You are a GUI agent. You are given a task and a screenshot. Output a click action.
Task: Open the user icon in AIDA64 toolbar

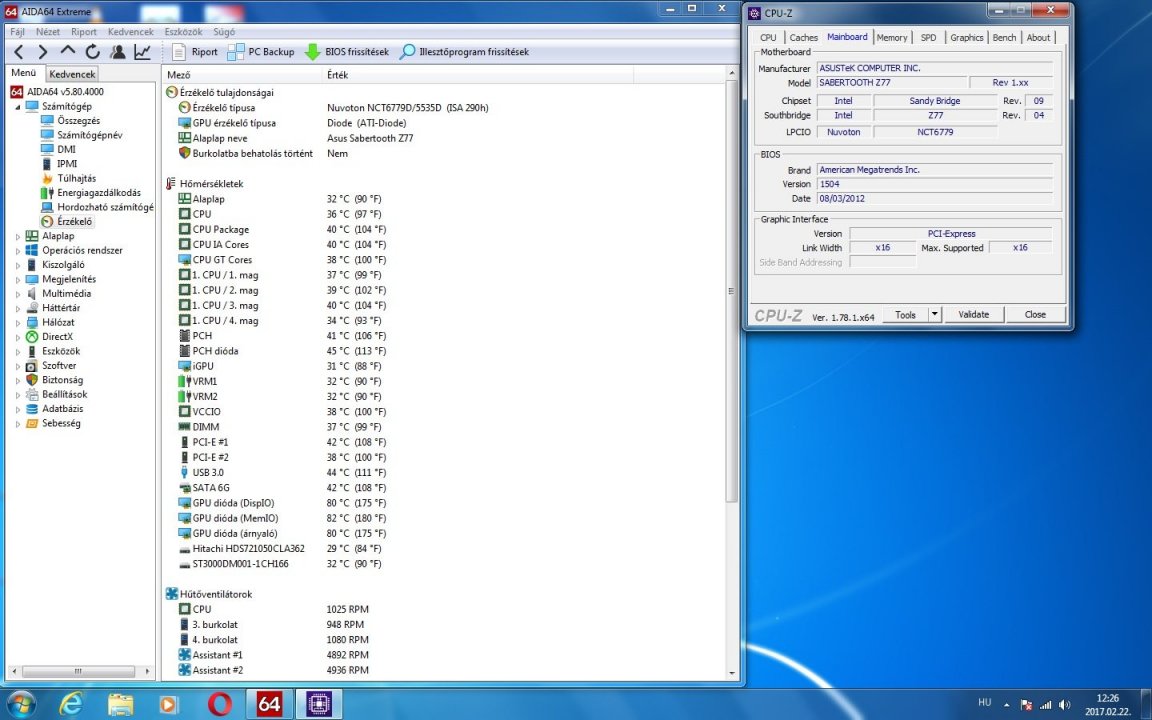click(117, 51)
